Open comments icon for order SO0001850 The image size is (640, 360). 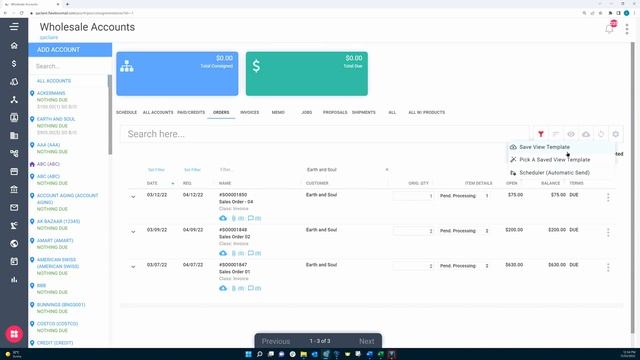tap(254, 218)
